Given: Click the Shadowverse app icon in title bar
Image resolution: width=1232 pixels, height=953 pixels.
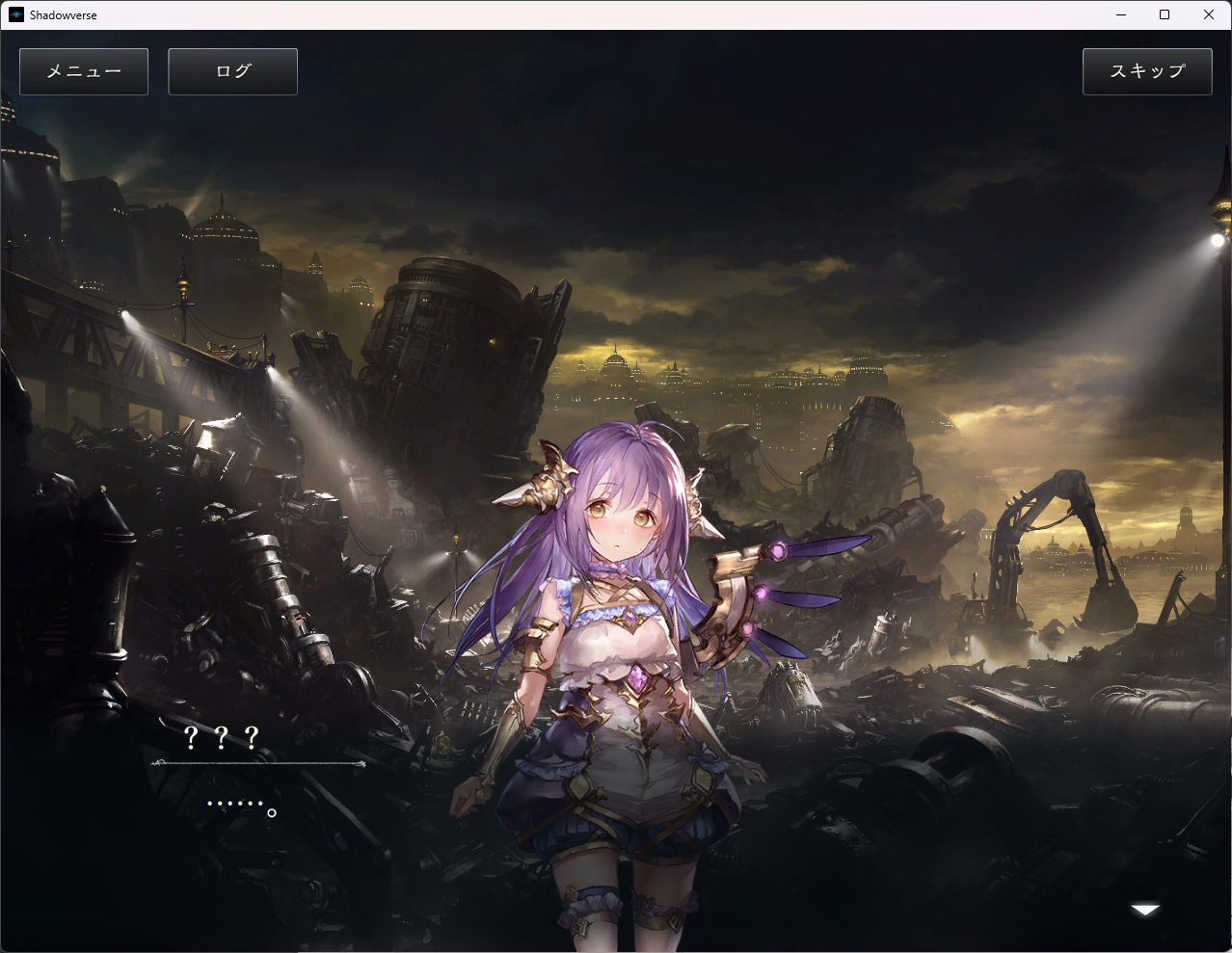Looking at the screenshot, I should (x=15, y=14).
